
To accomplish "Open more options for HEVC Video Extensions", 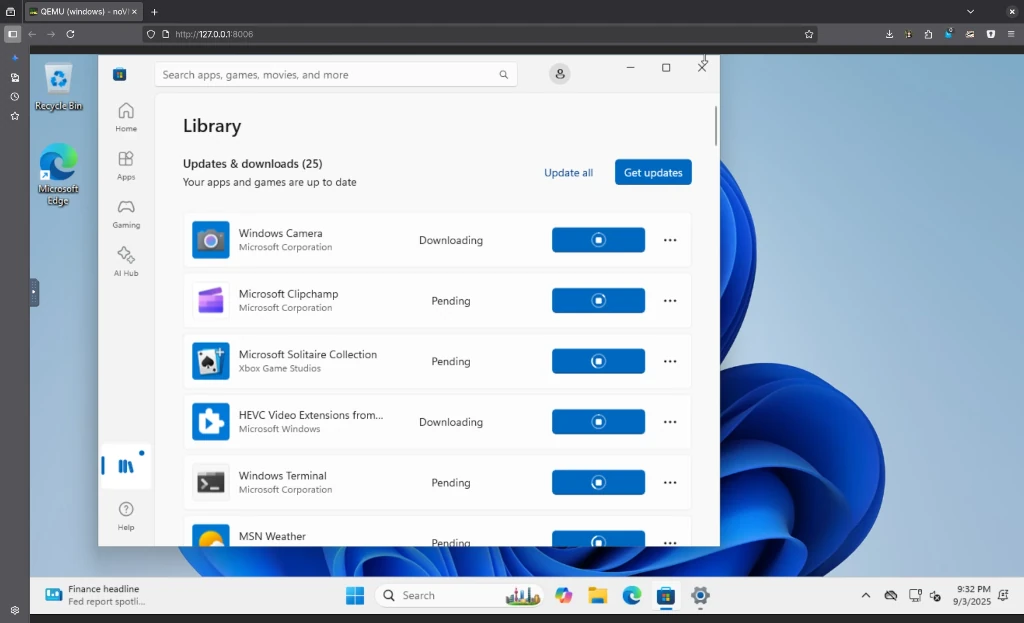I will 670,422.
